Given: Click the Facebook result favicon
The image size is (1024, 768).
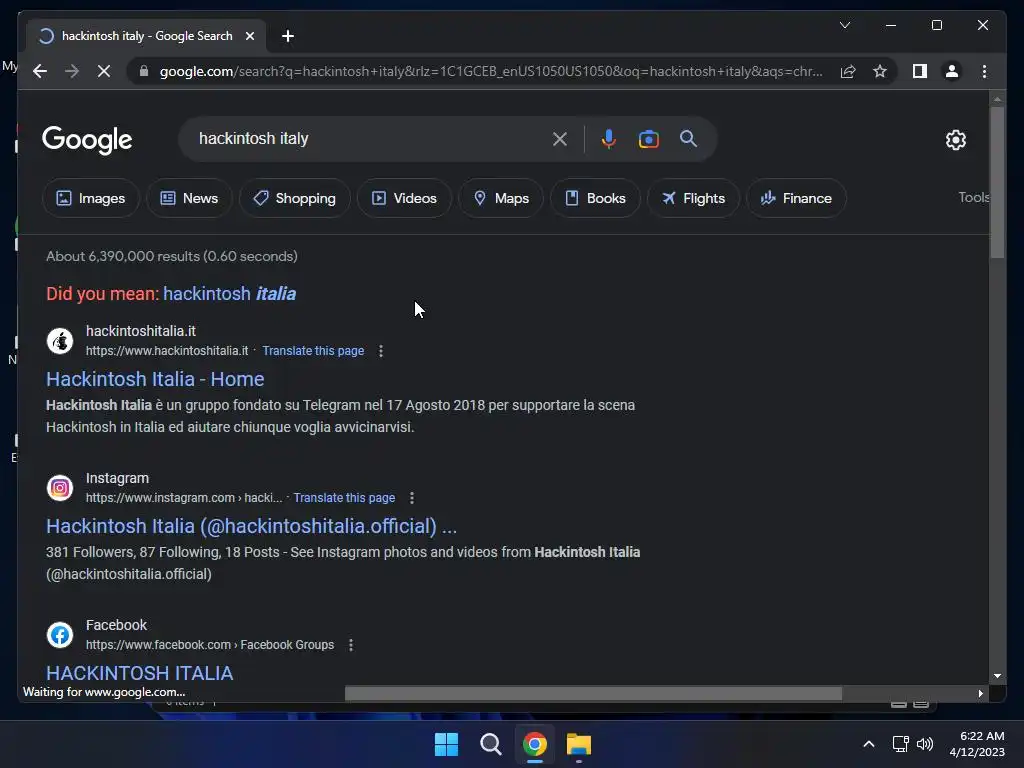Looking at the screenshot, I should [59, 634].
